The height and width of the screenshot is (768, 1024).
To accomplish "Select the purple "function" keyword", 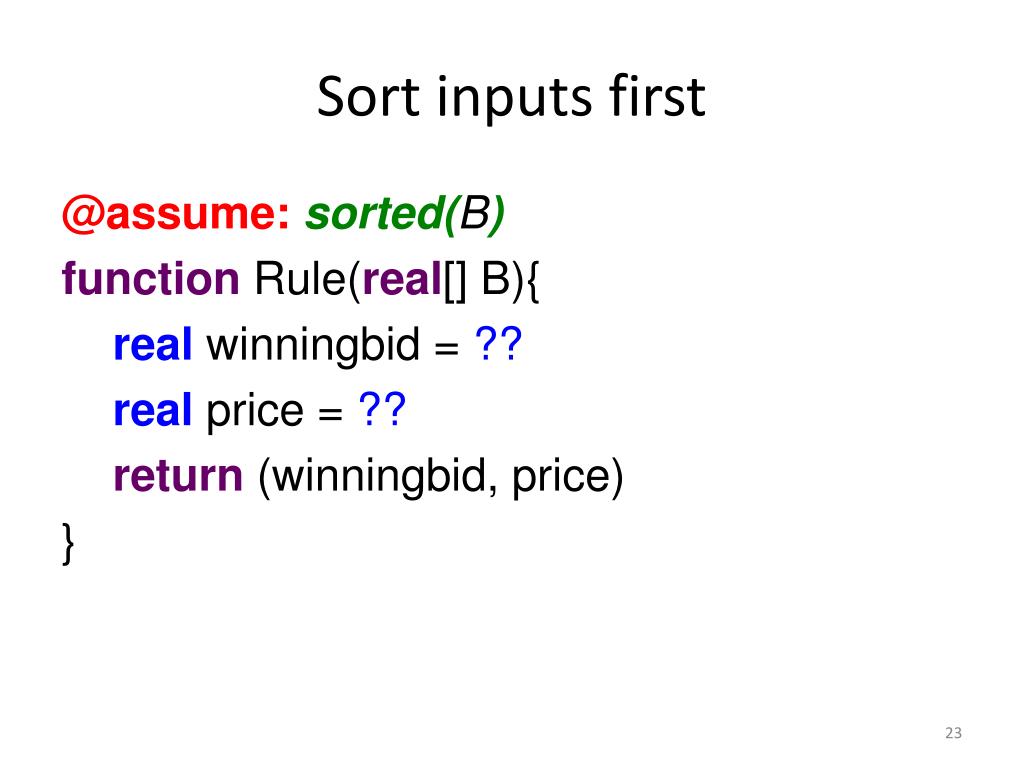I will click(150, 279).
